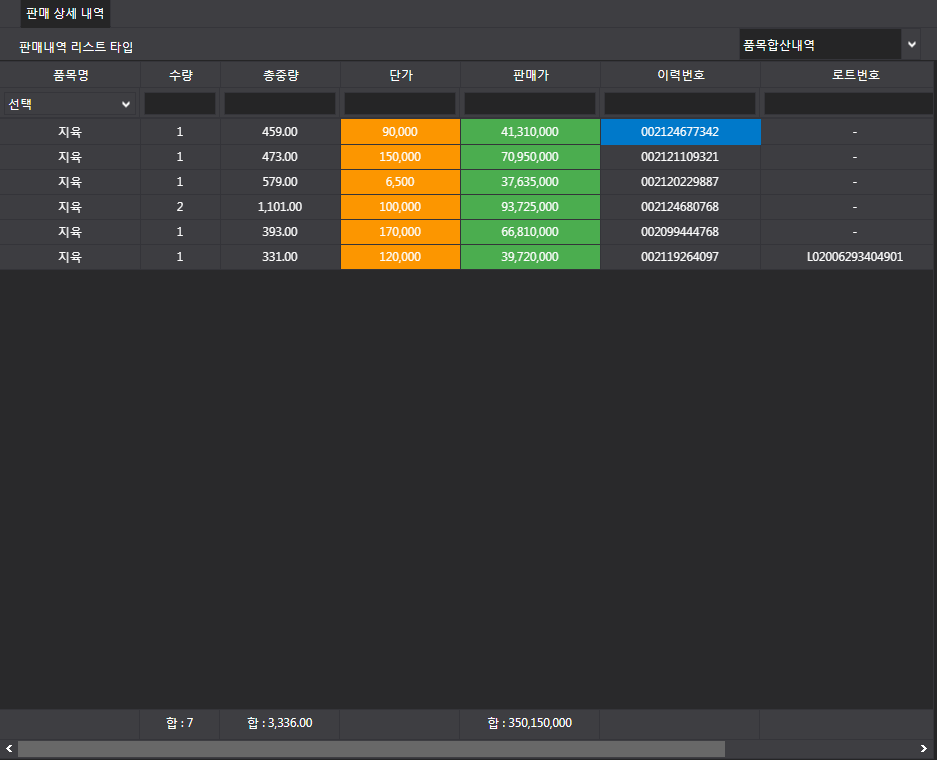Image resolution: width=937 pixels, height=760 pixels.
Task: Click the 합 : 350,150,000 sales total
Action: [x=530, y=723]
